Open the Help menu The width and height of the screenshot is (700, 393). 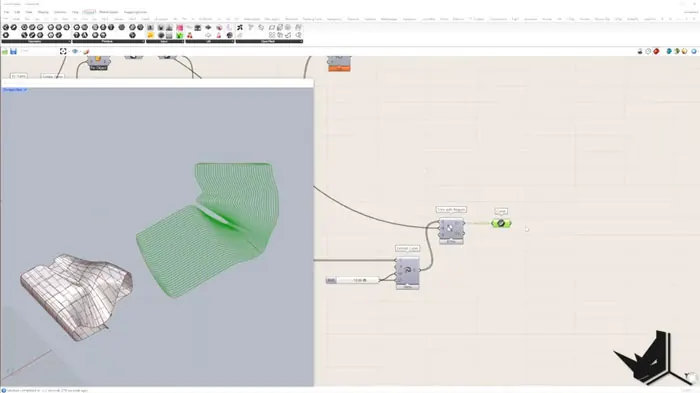point(75,12)
